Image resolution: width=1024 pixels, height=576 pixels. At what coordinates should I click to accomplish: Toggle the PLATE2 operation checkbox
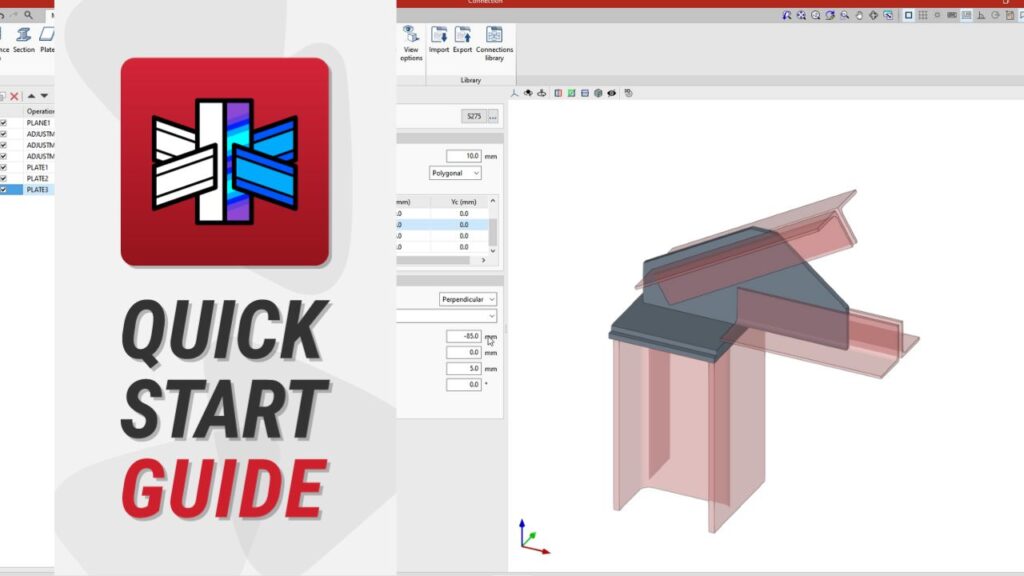point(4,179)
